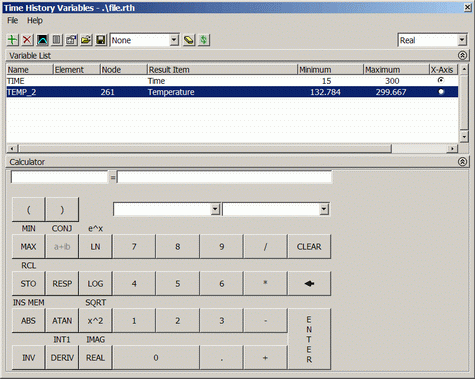Click the number 8 key

pos(178,246)
